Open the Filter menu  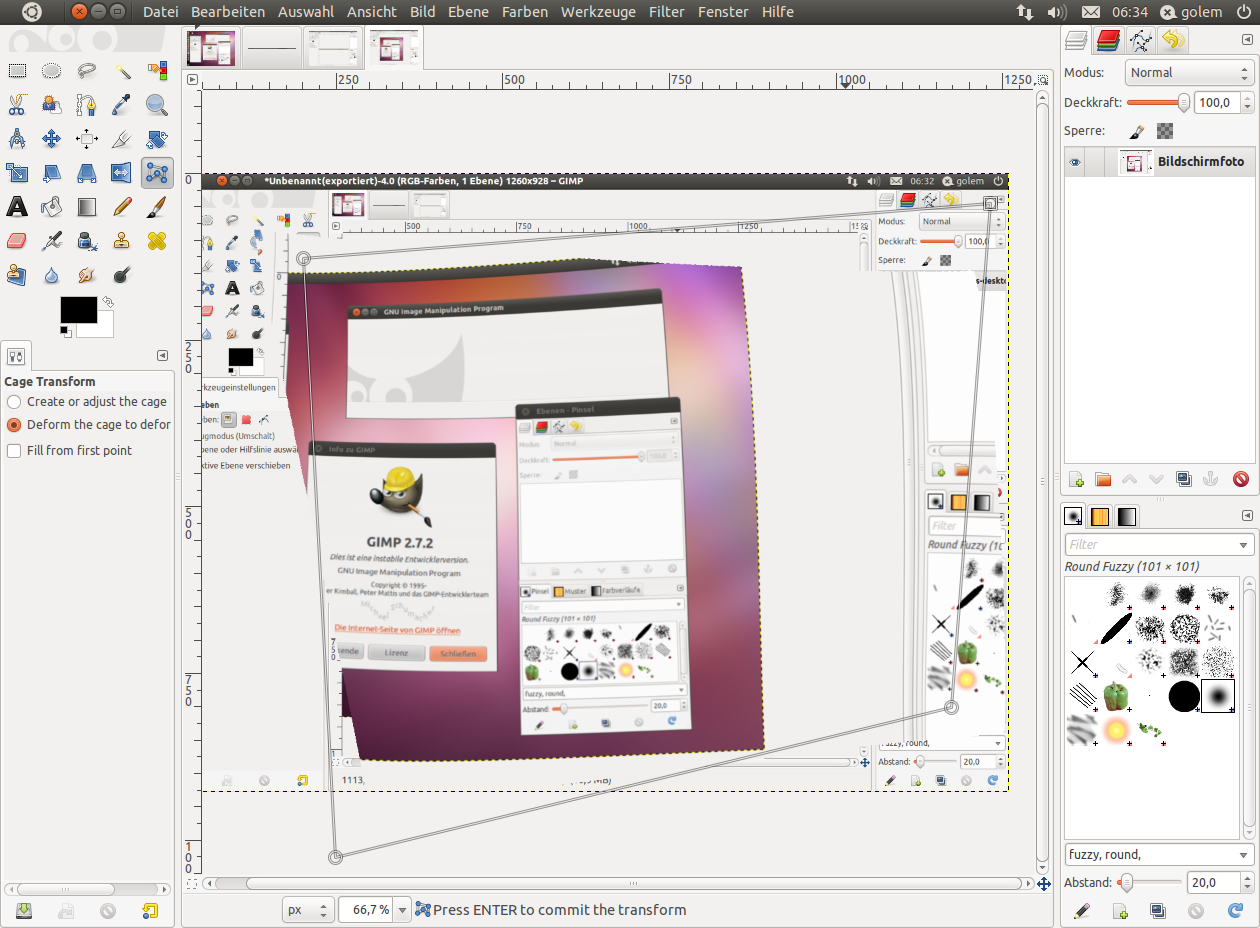click(667, 11)
